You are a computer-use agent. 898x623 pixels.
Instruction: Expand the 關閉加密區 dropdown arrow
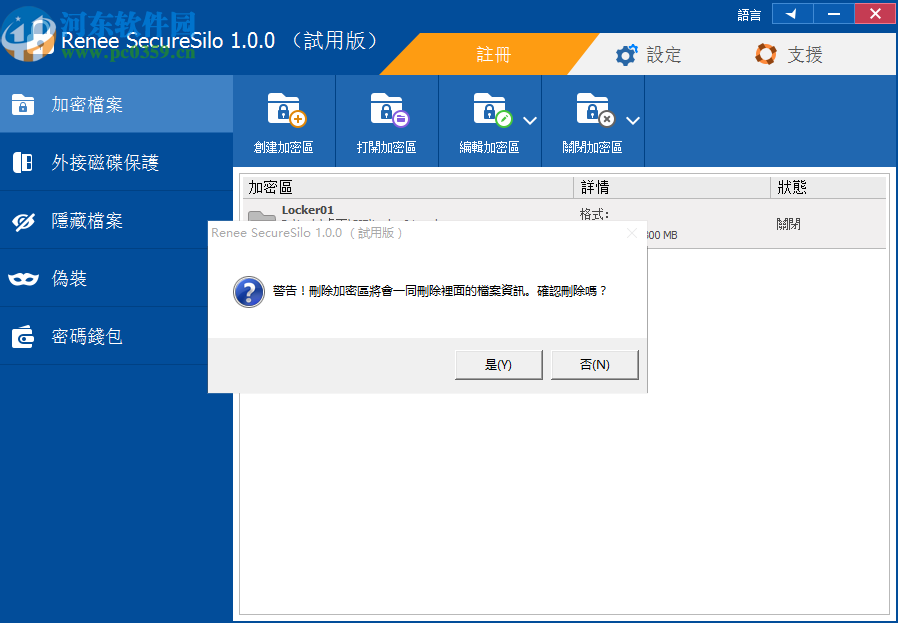(633, 121)
